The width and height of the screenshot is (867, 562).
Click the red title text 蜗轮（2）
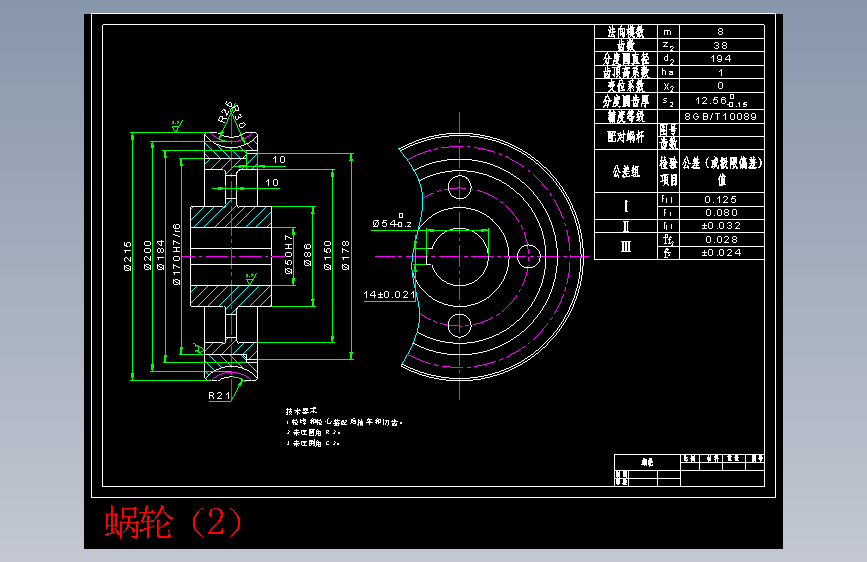[x=173, y=522]
